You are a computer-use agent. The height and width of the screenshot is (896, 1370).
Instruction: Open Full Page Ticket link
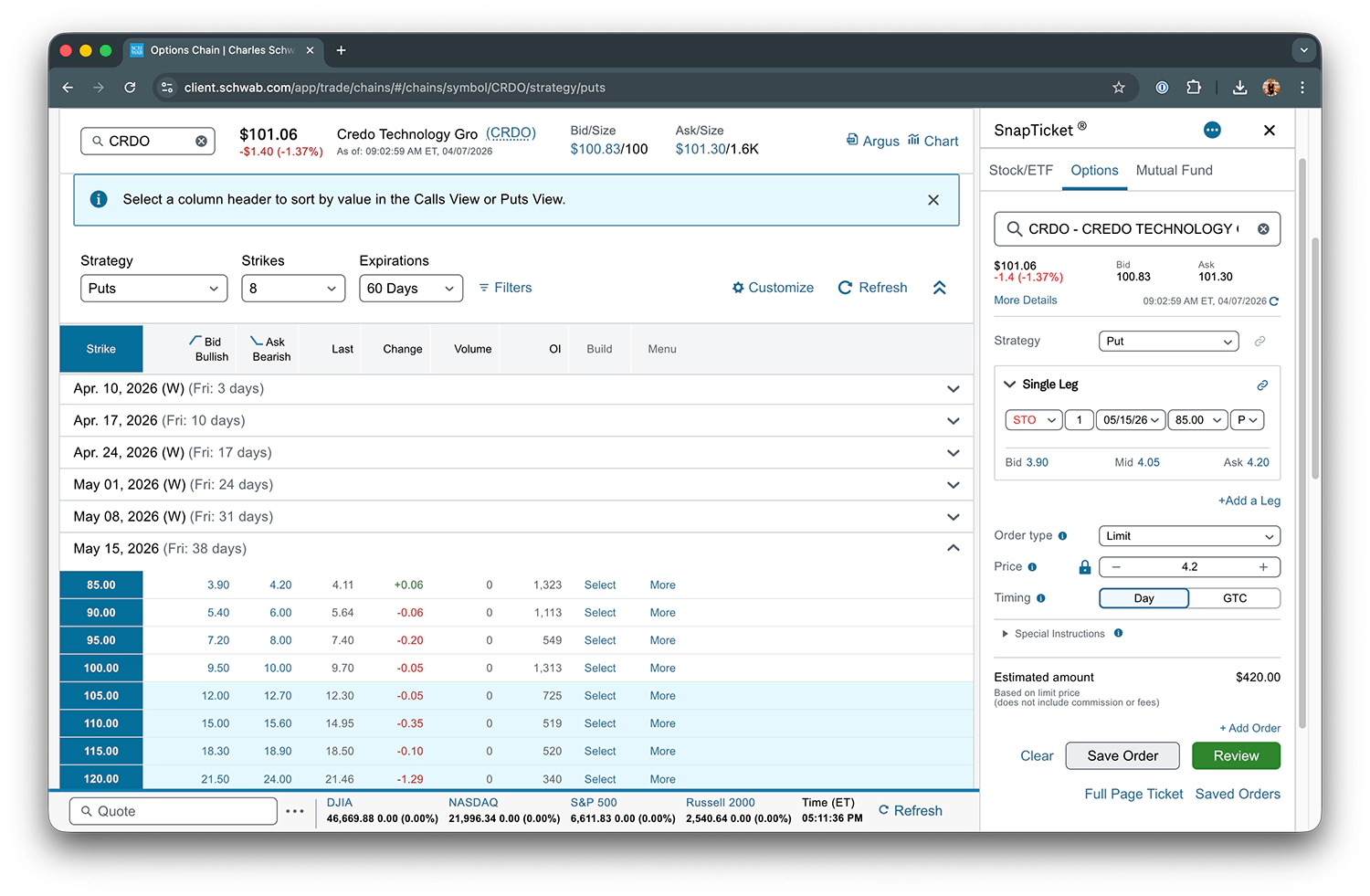point(1133,795)
